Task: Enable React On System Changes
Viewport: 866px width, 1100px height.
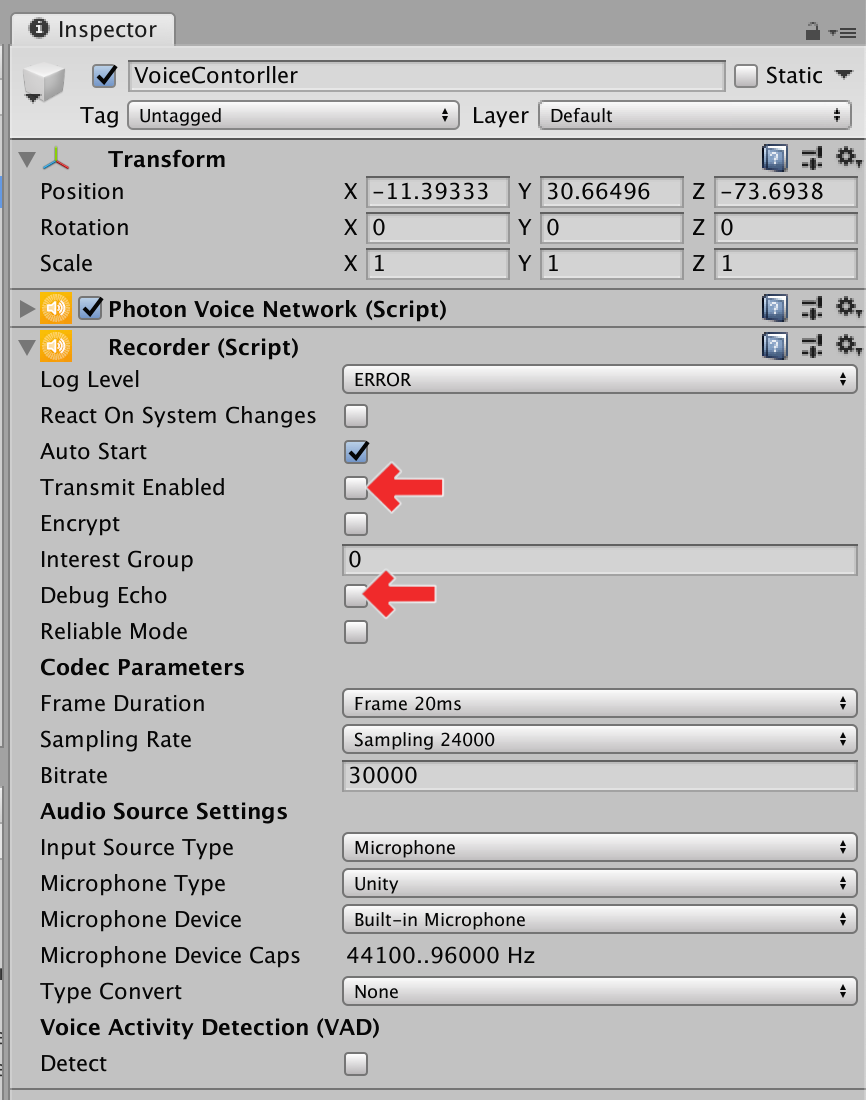Action: pos(356,416)
